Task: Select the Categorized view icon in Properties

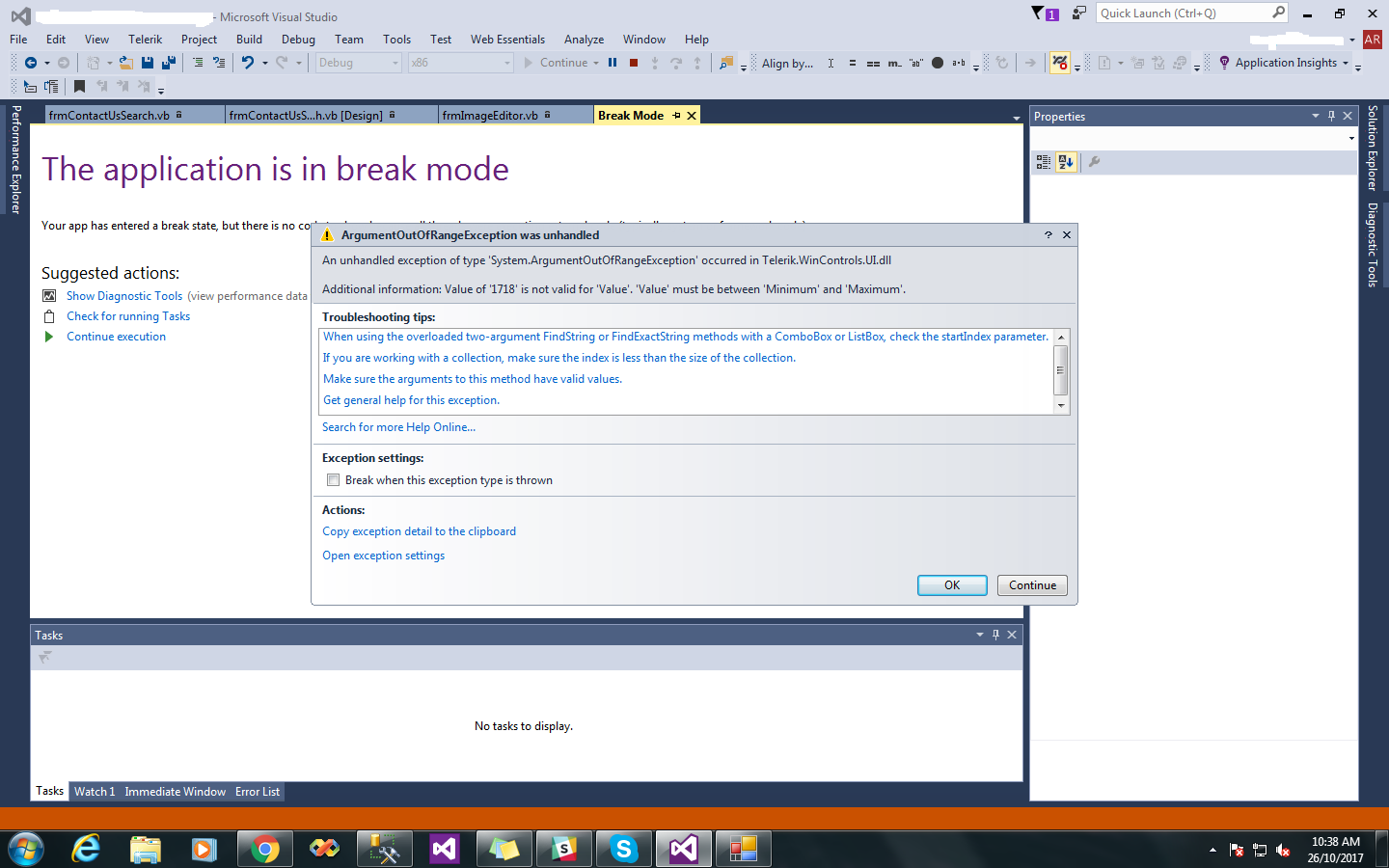Action: click(1044, 162)
